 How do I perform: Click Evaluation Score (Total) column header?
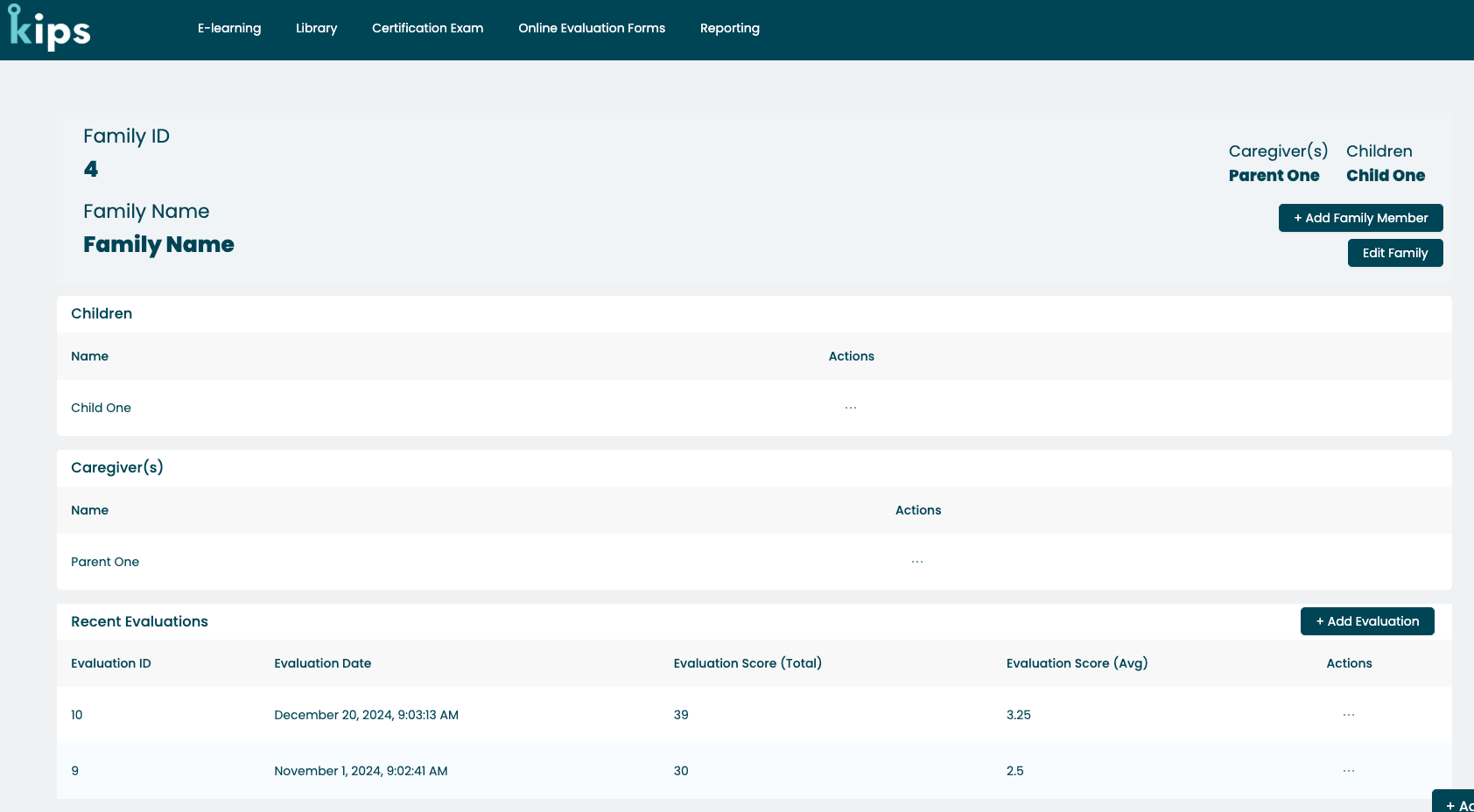748,663
